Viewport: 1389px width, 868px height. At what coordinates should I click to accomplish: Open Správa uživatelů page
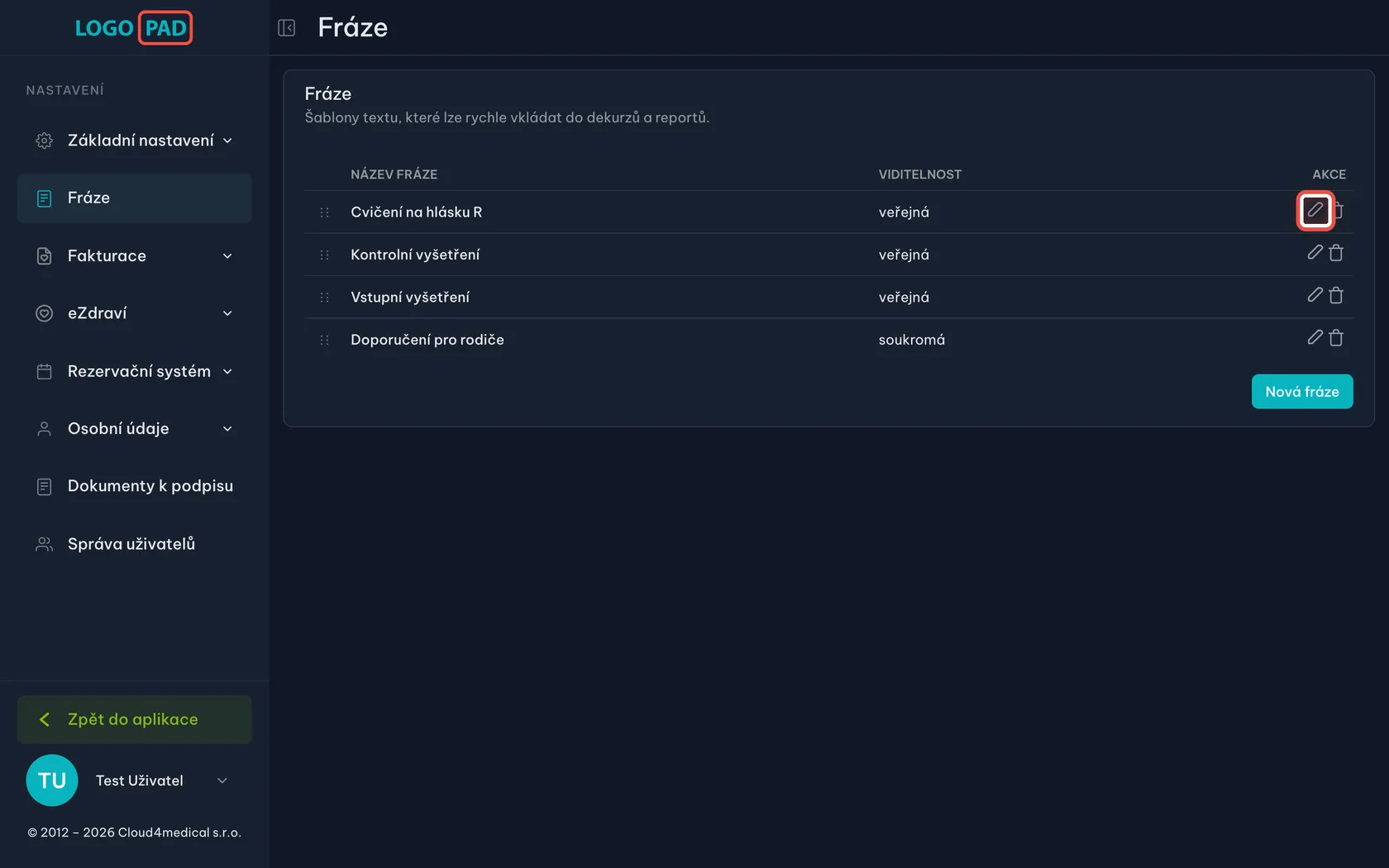134,544
